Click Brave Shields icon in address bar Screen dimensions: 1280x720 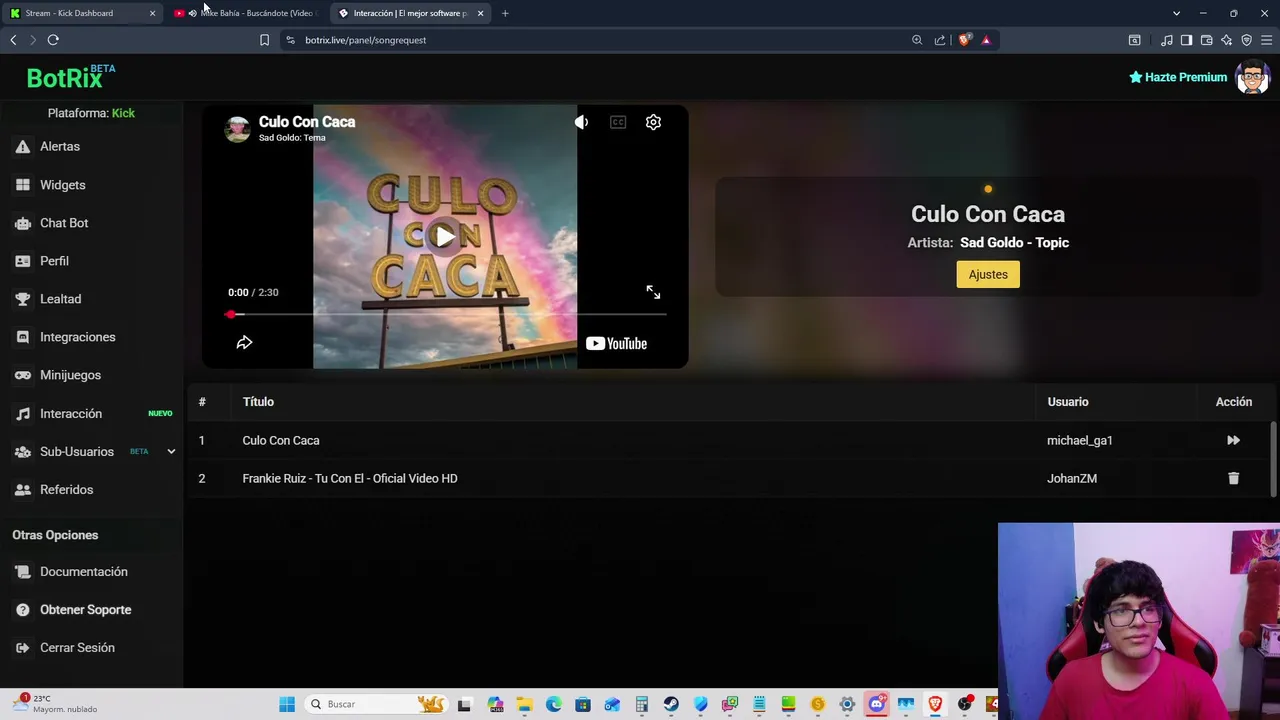point(964,40)
